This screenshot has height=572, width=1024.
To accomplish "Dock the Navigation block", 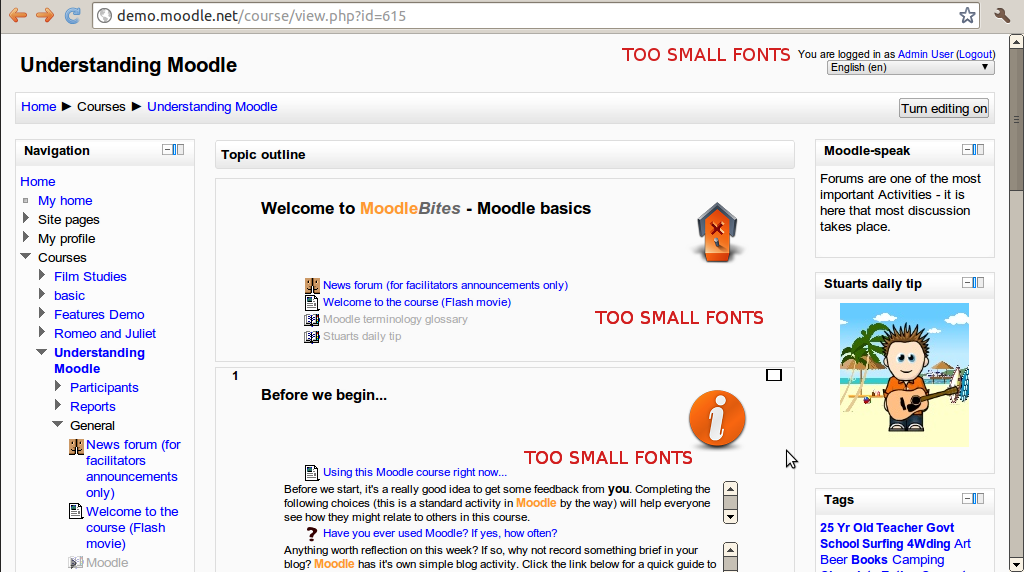I will coord(179,150).
